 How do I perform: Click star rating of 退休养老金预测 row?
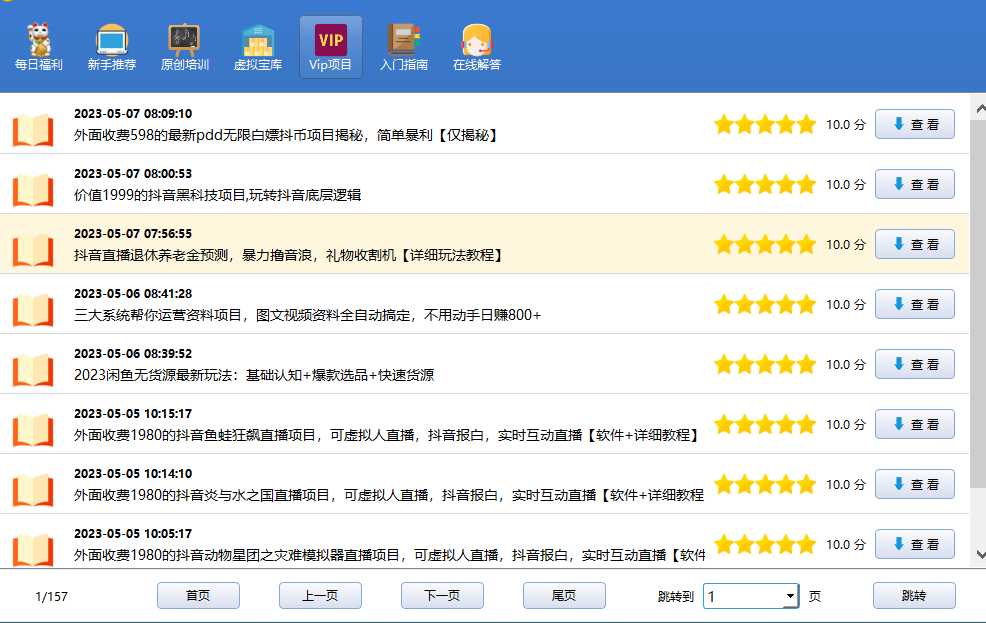765,245
